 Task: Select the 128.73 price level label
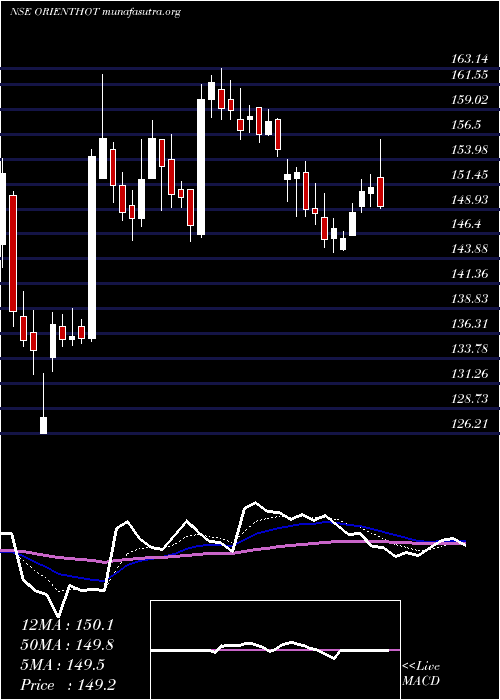469,399
